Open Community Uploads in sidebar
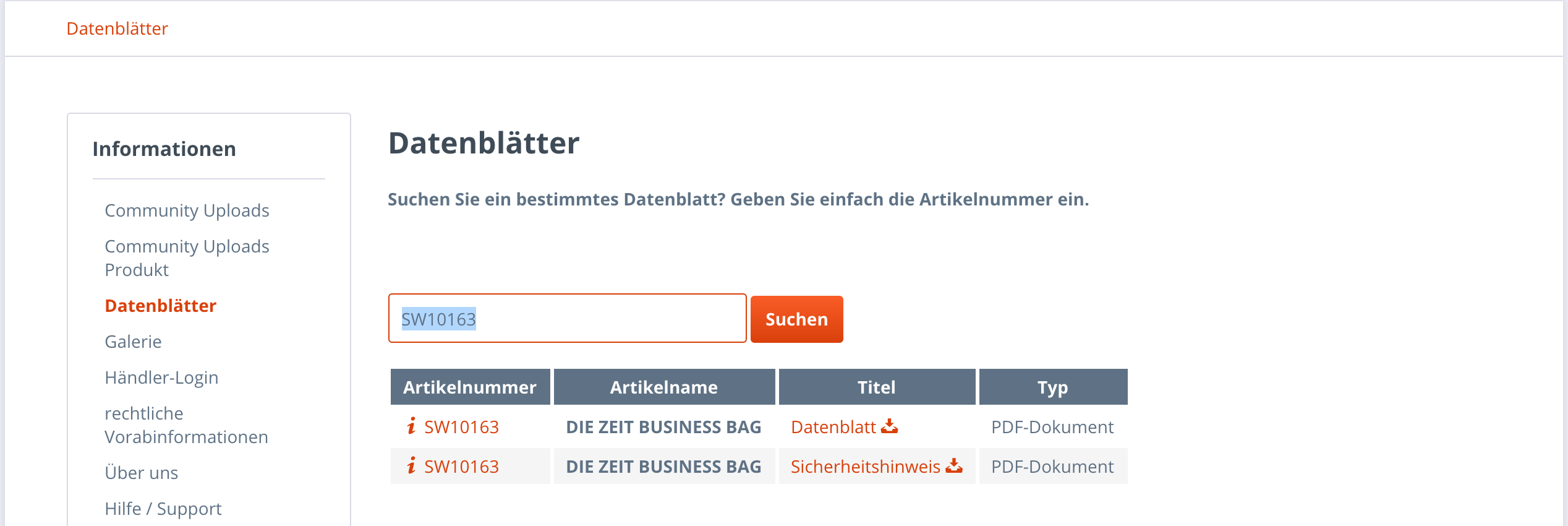1568x526 pixels. tap(187, 210)
